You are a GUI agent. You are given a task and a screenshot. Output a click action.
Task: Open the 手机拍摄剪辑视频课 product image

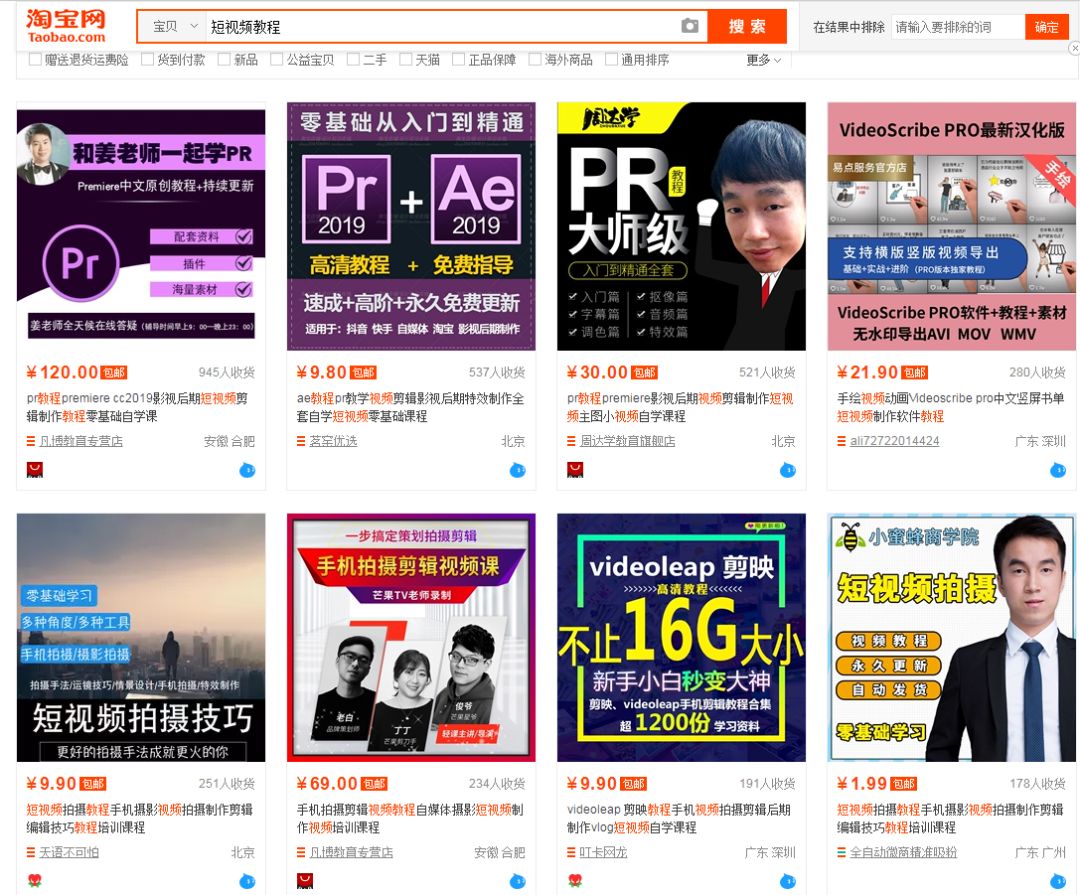pos(411,637)
